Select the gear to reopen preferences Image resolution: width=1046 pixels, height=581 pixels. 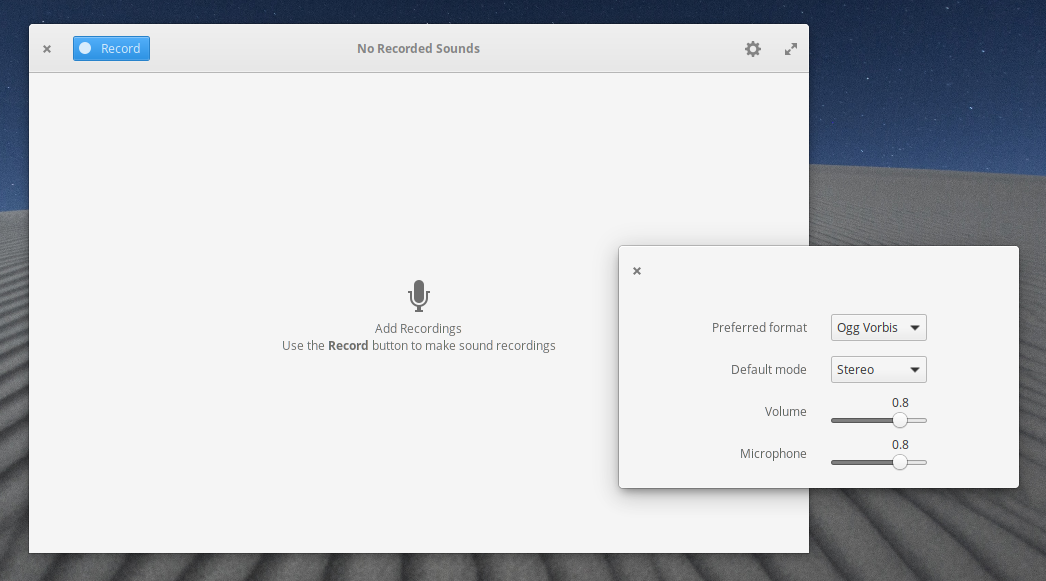point(753,48)
